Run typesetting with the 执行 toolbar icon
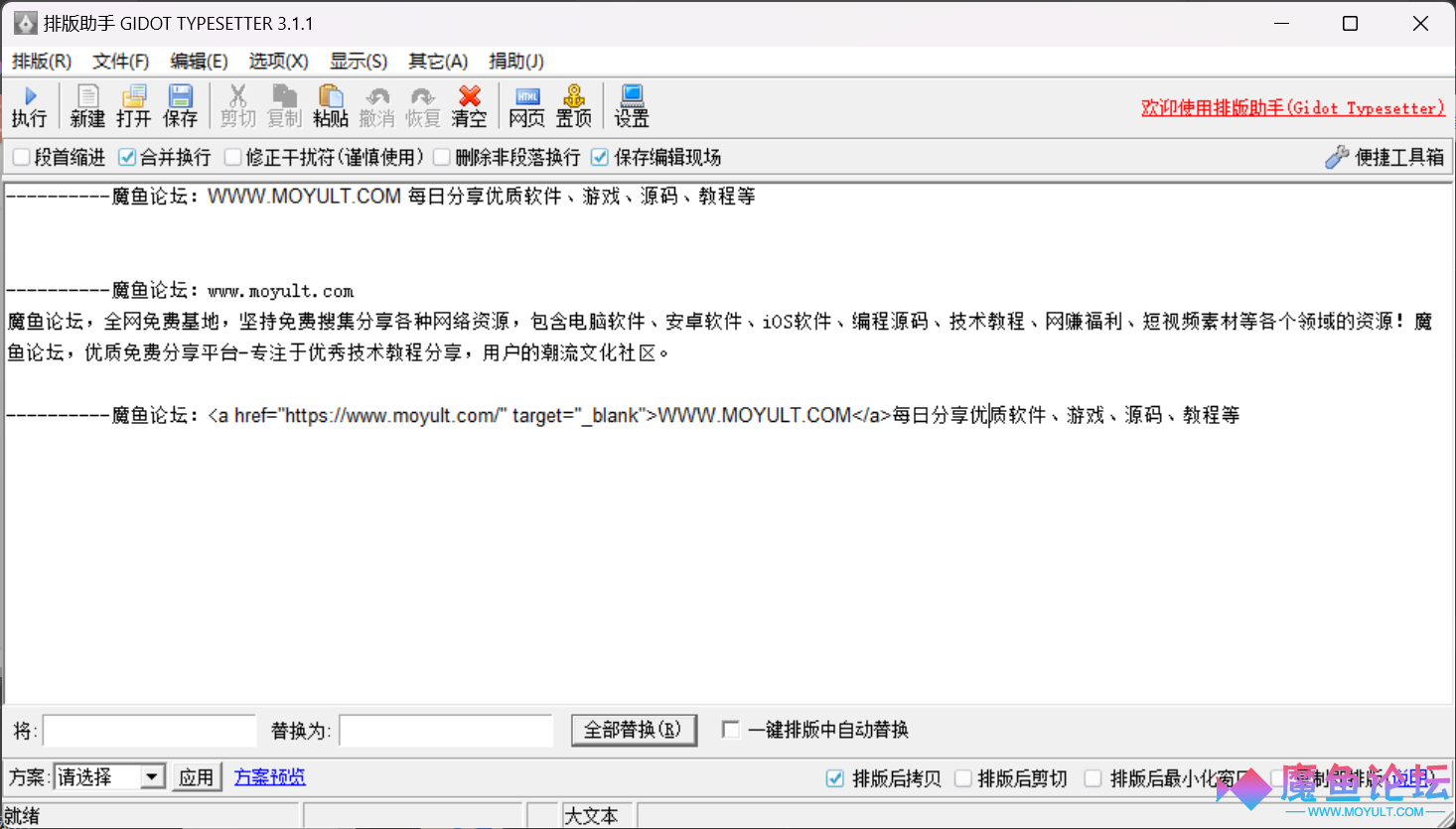The width and height of the screenshot is (1456, 829). [x=30, y=106]
